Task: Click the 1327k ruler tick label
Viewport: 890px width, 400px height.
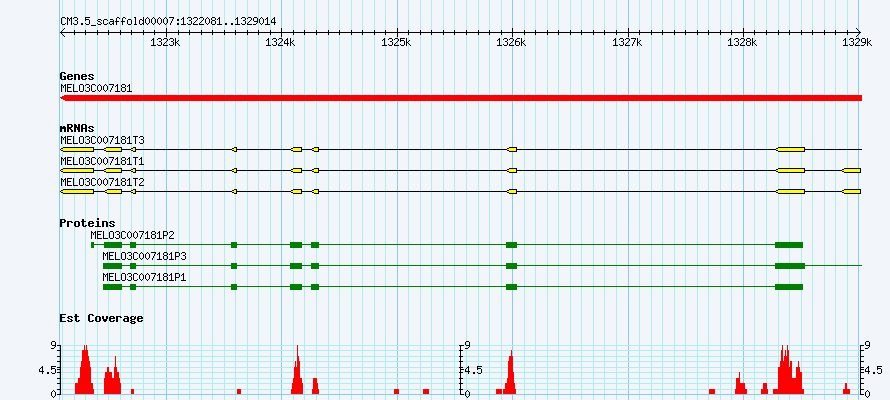Action: pyautogui.click(x=629, y=41)
